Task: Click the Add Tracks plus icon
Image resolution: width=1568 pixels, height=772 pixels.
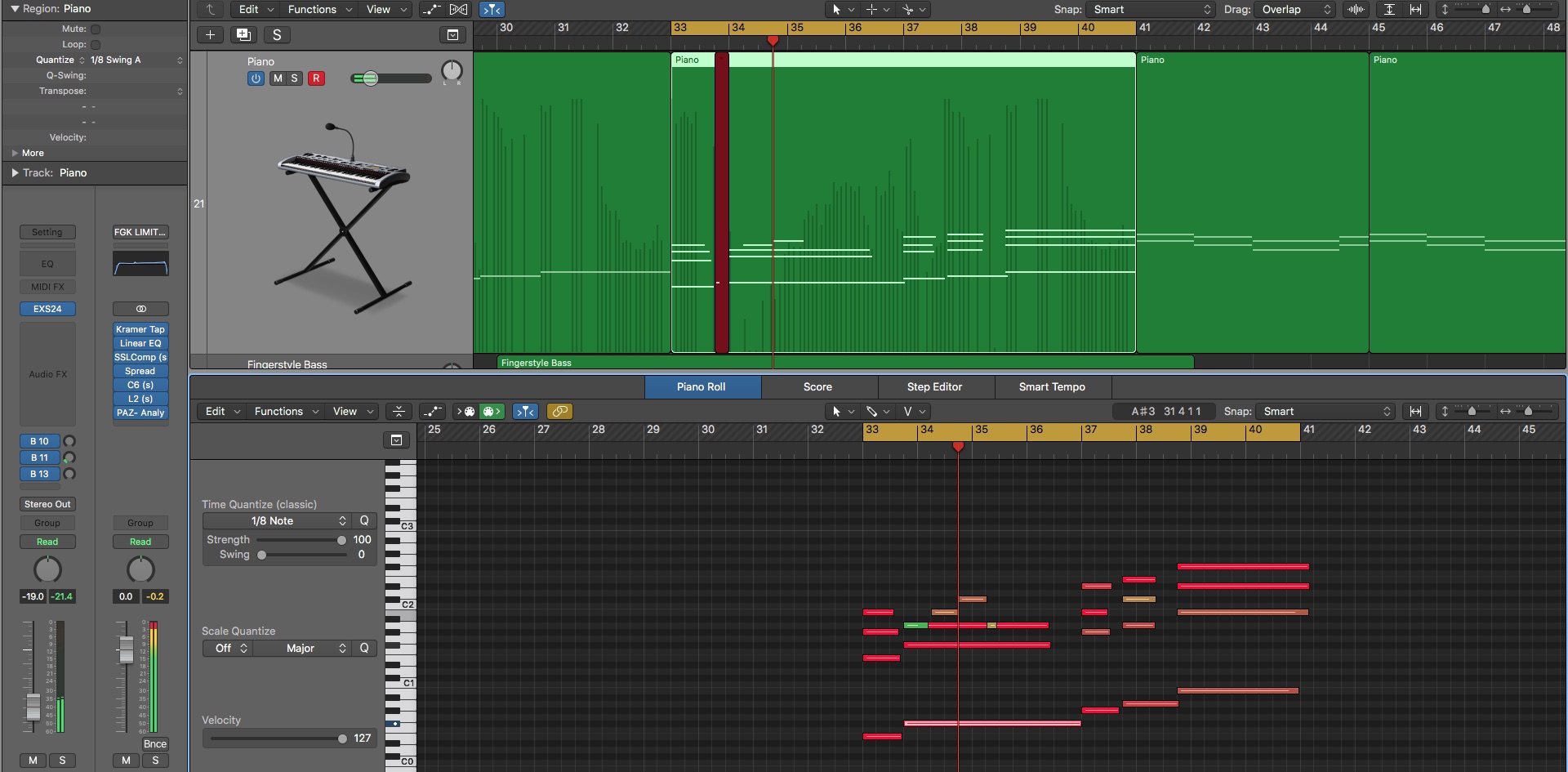Action: 210,34
